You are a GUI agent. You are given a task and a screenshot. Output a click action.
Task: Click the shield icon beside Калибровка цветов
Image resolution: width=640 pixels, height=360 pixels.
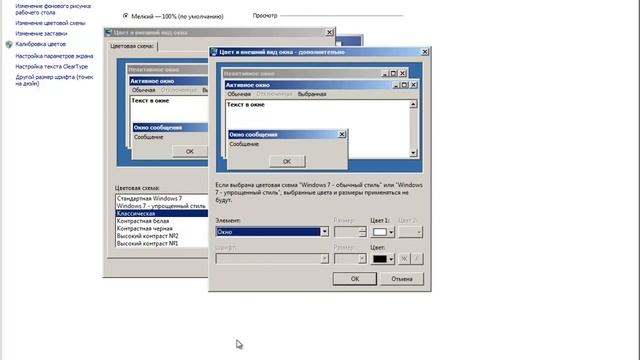(x=9, y=44)
